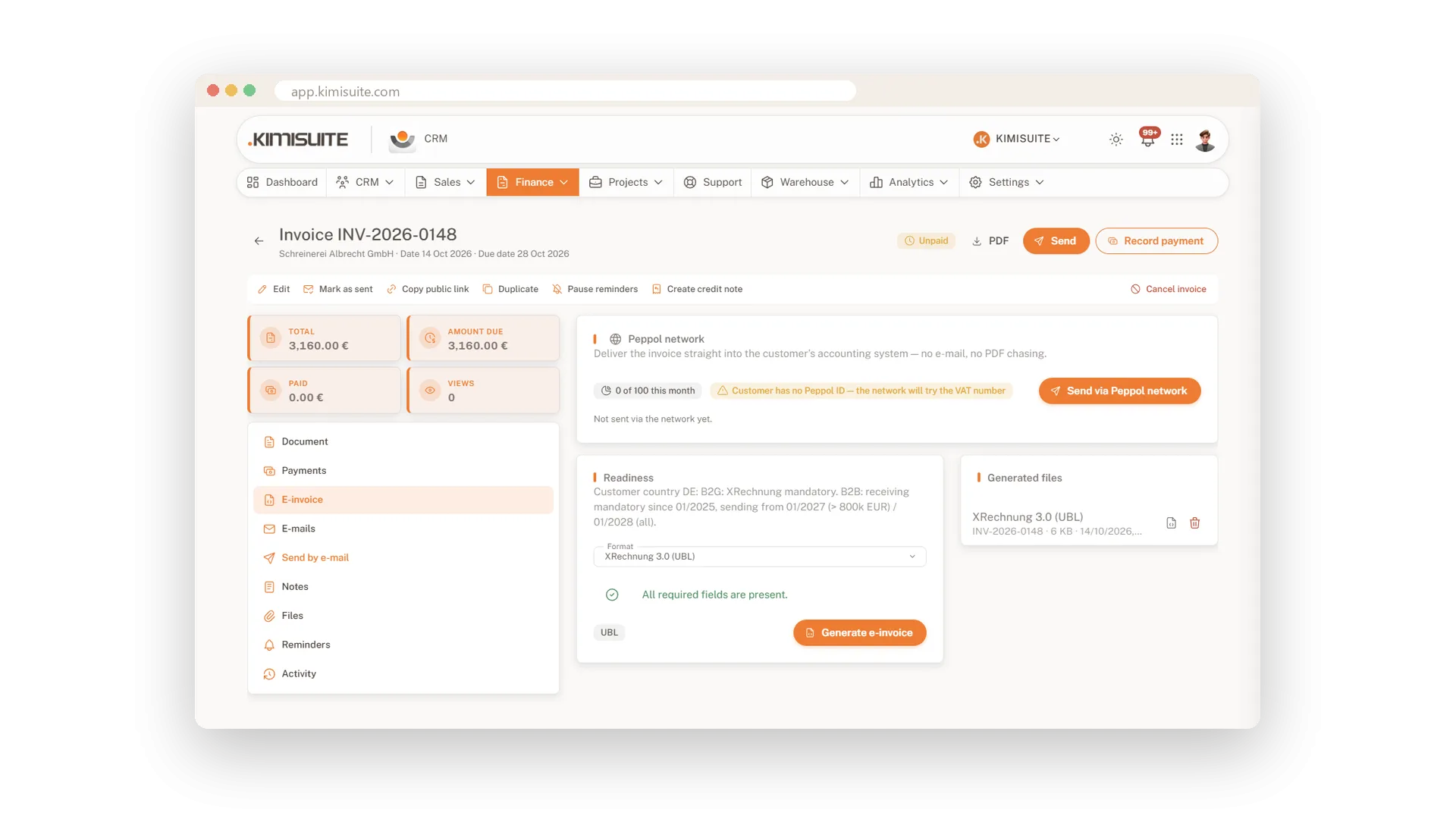Pause reminders for invoice
The height and width of the screenshot is (819, 1456).
[595, 289]
